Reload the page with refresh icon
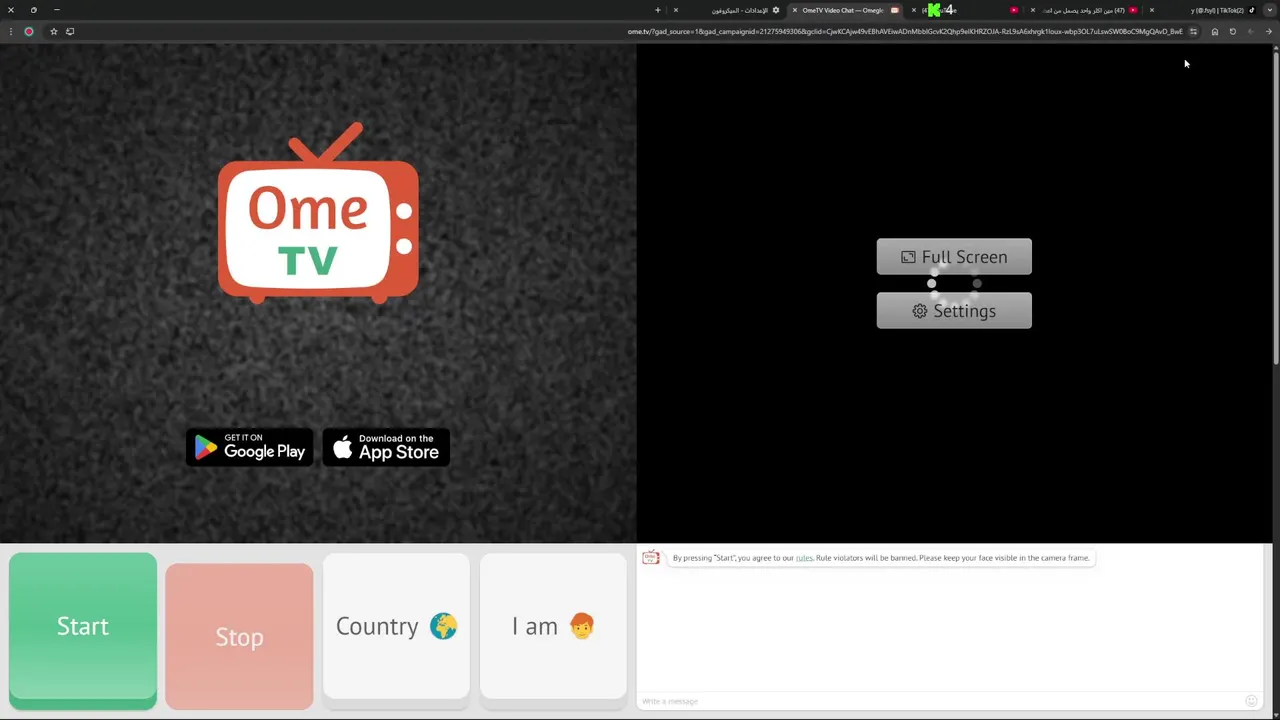The image size is (1280, 720). coord(1232,31)
